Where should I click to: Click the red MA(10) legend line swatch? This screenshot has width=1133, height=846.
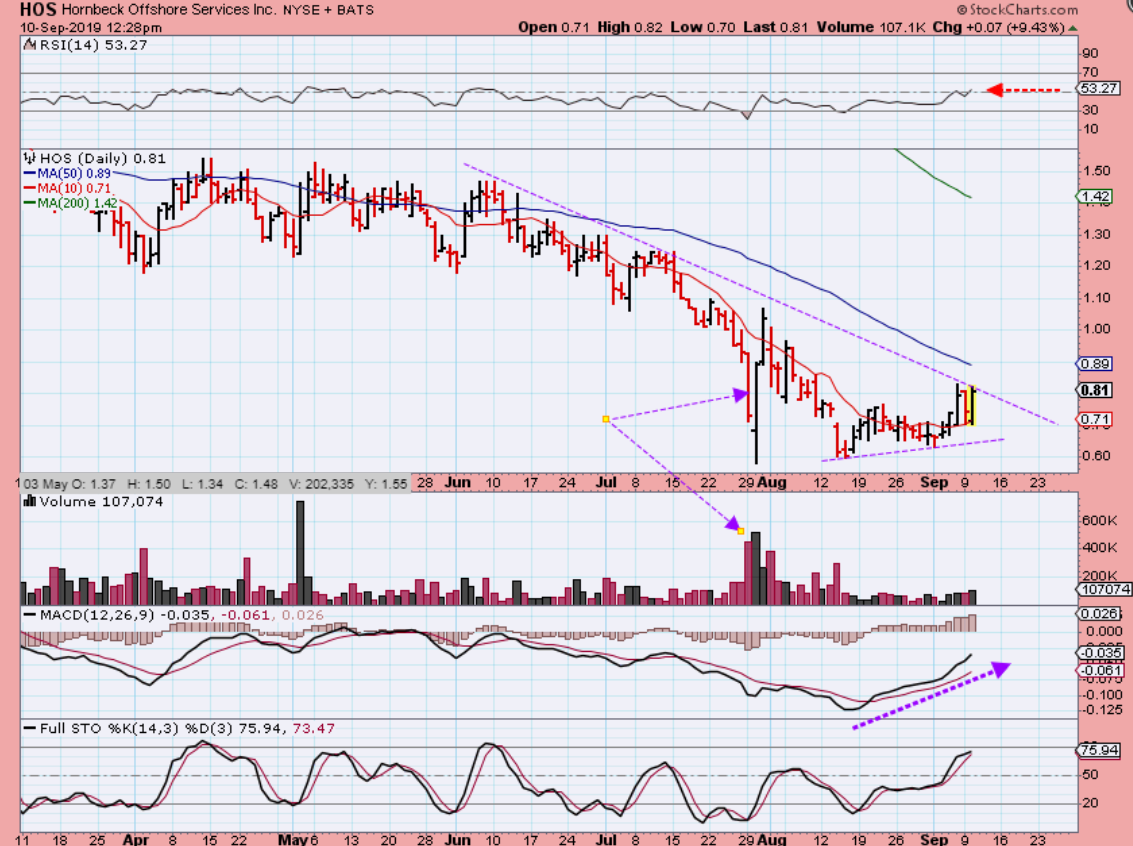[30, 189]
